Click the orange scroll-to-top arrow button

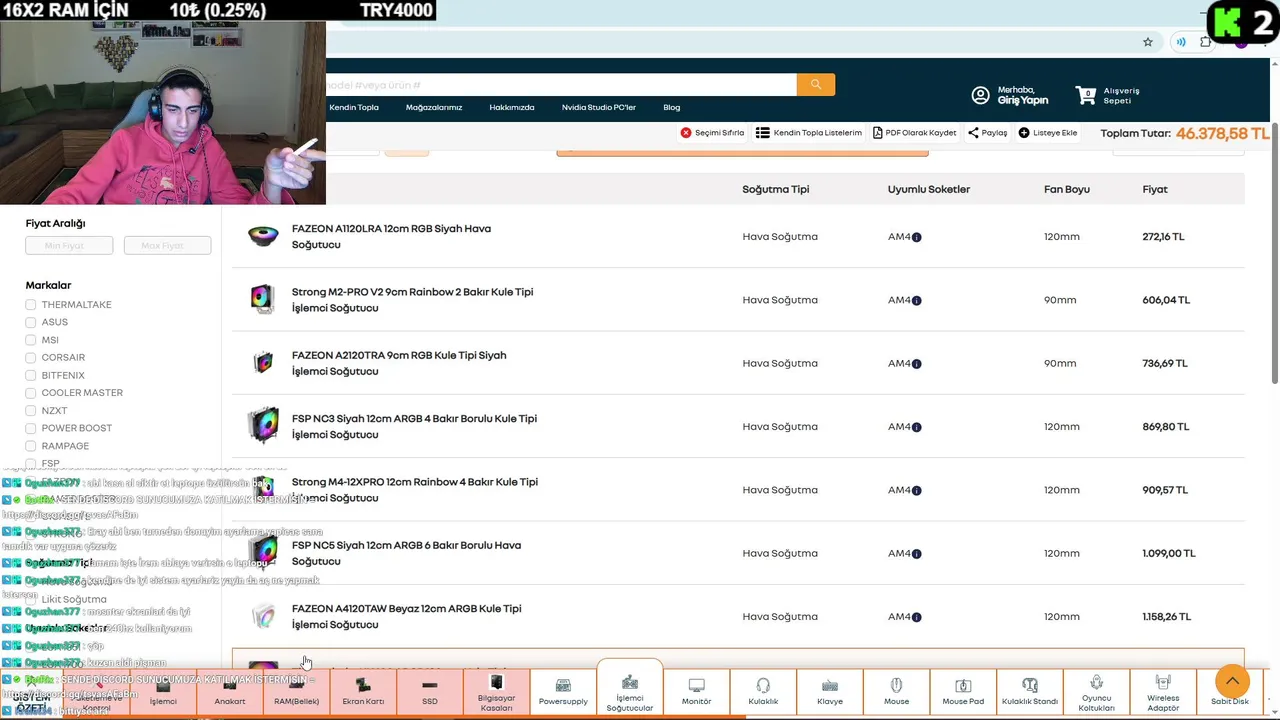1232,681
